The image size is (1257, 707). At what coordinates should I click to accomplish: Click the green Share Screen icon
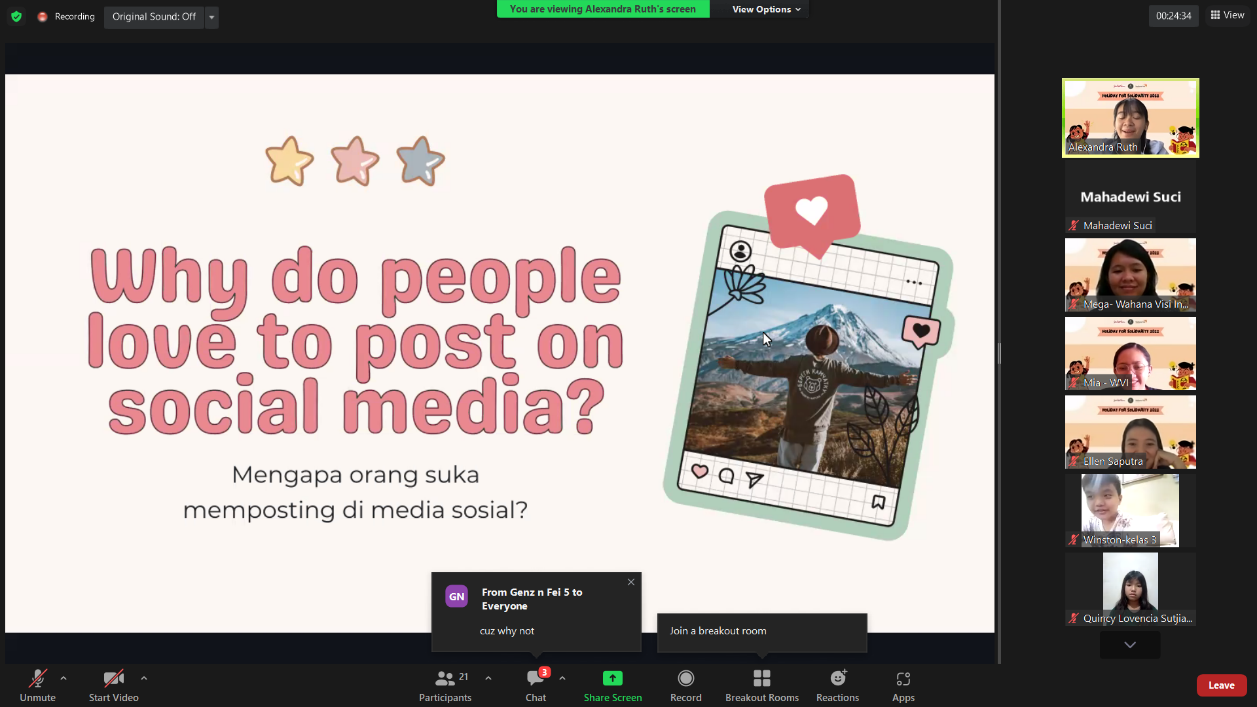(612, 679)
